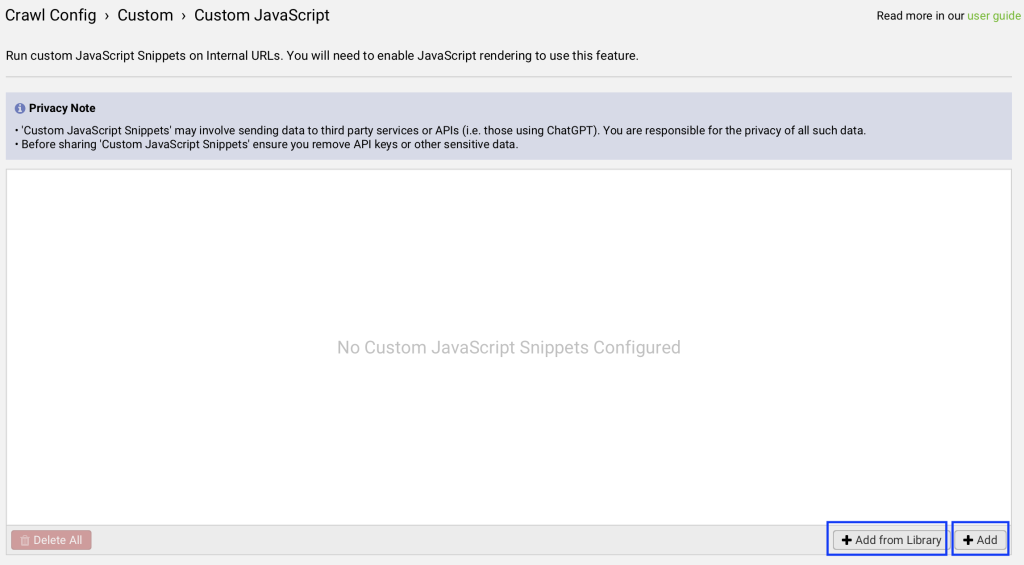Add a new JavaScript snippet
The image size is (1024, 565).
980,540
